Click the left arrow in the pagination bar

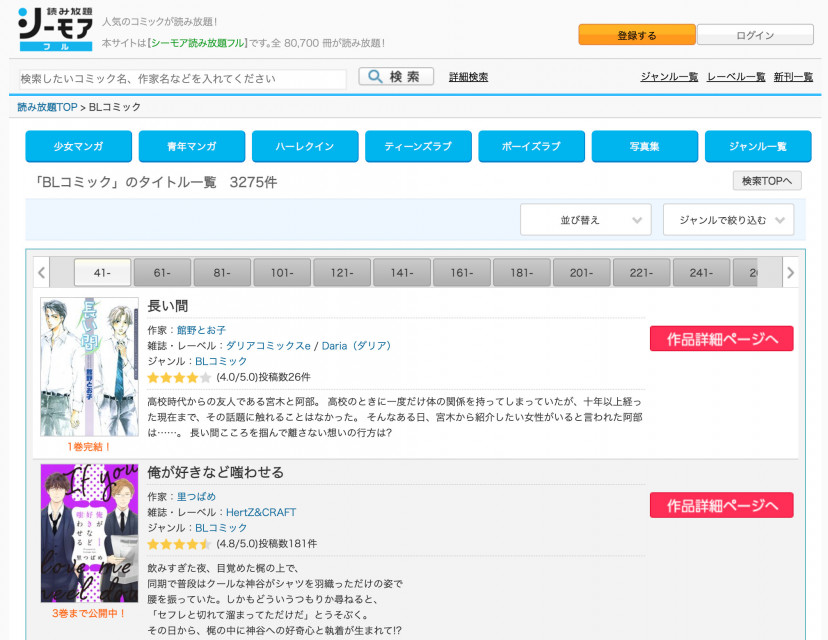click(x=42, y=271)
